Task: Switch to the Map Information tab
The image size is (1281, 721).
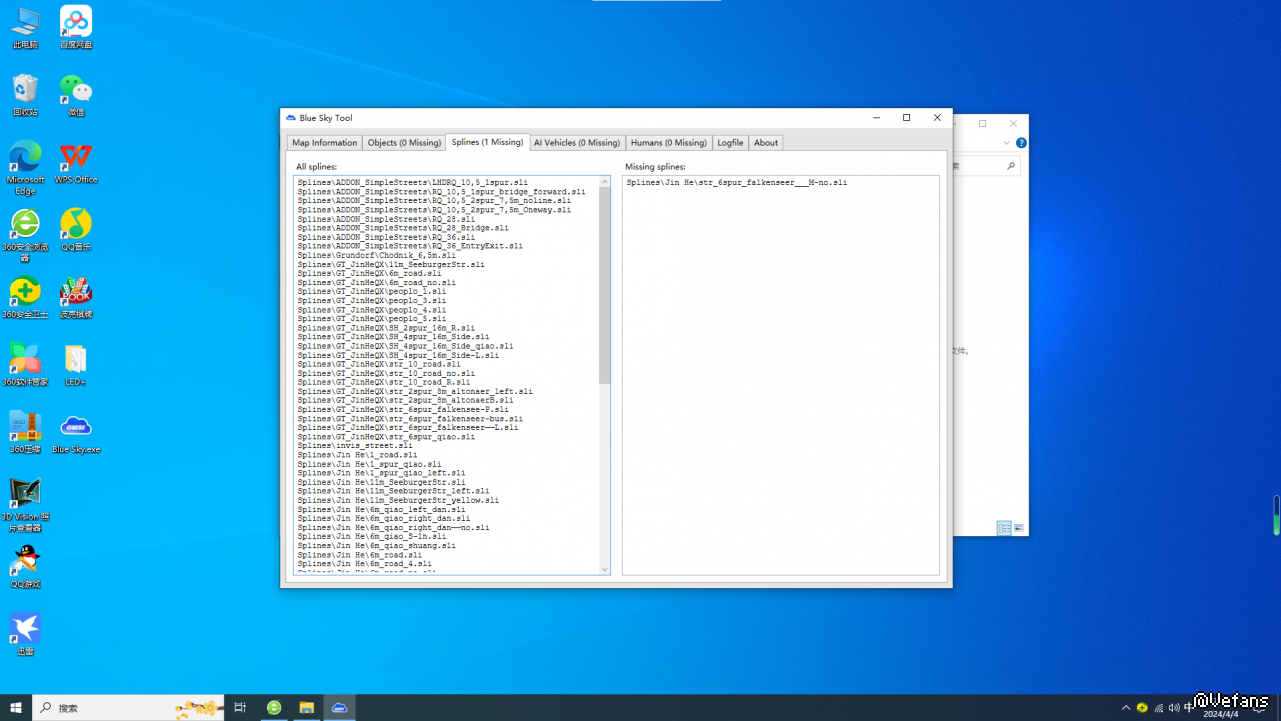Action: point(324,143)
